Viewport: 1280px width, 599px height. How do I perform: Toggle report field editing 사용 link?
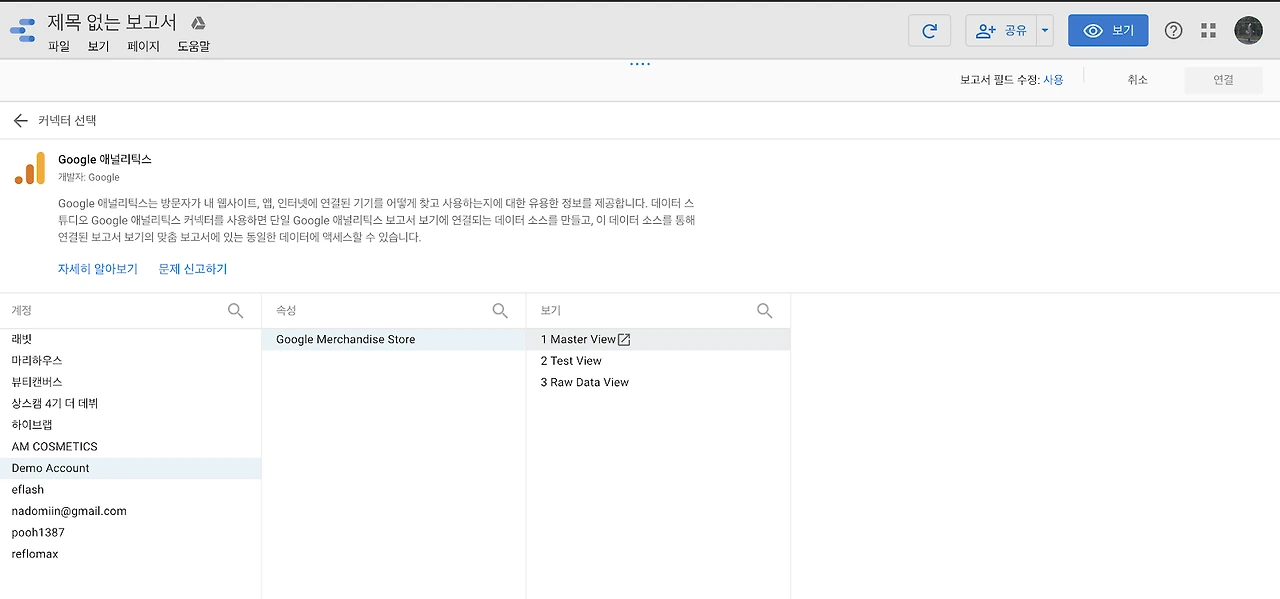click(1053, 80)
